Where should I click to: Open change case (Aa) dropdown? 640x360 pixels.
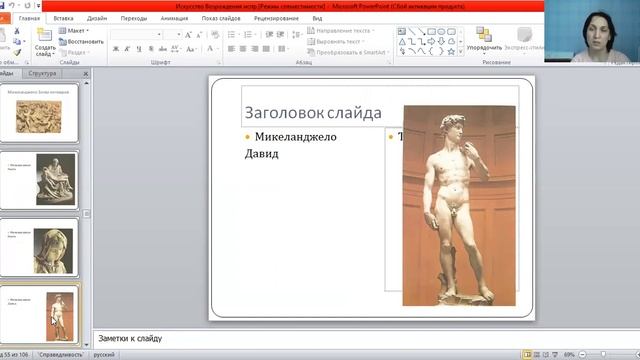point(191,49)
